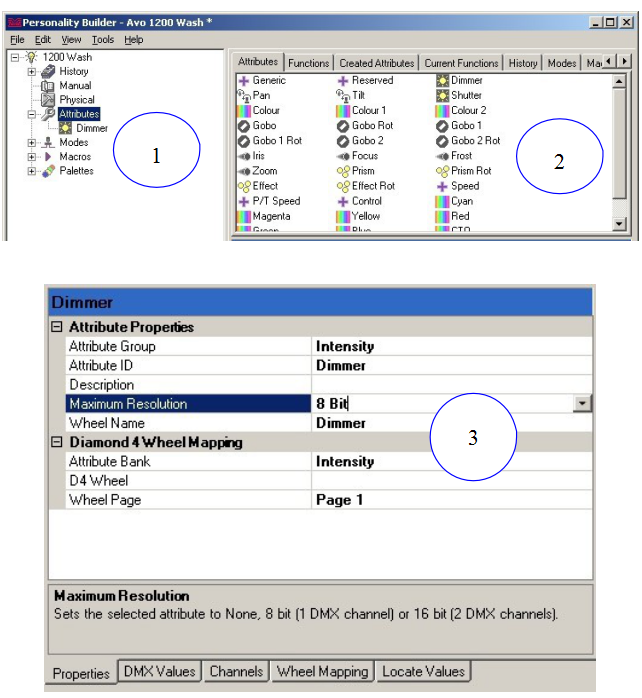Expand the Modes tree node
This screenshot has width=642, height=698.
pyautogui.click(x=32, y=143)
